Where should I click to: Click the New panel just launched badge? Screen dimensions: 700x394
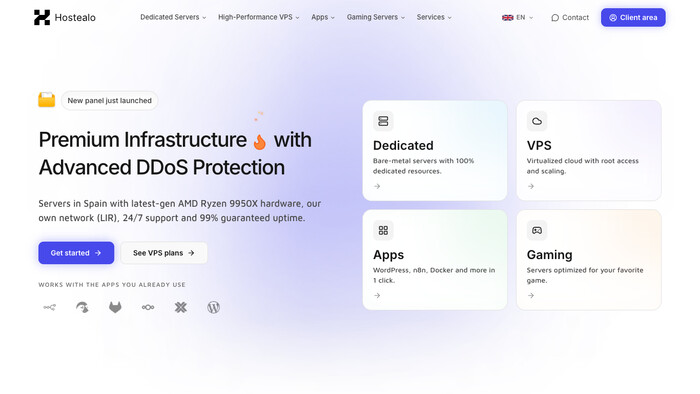[109, 101]
